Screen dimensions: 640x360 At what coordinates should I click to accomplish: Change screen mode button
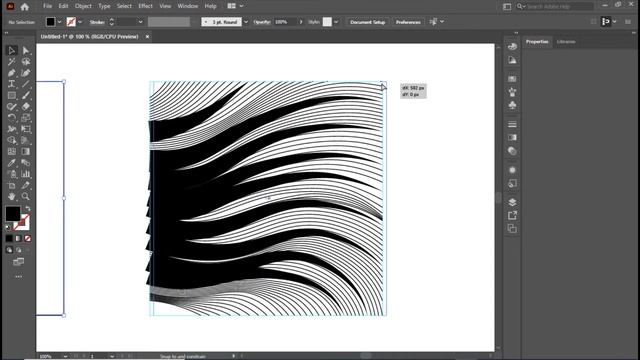[18, 262]
